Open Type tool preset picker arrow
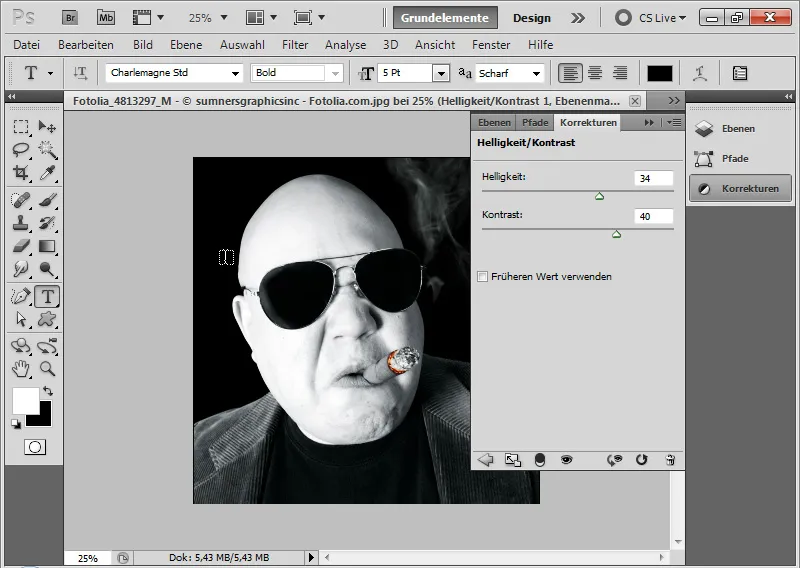The image size is (800, 568). pos(50,73)
